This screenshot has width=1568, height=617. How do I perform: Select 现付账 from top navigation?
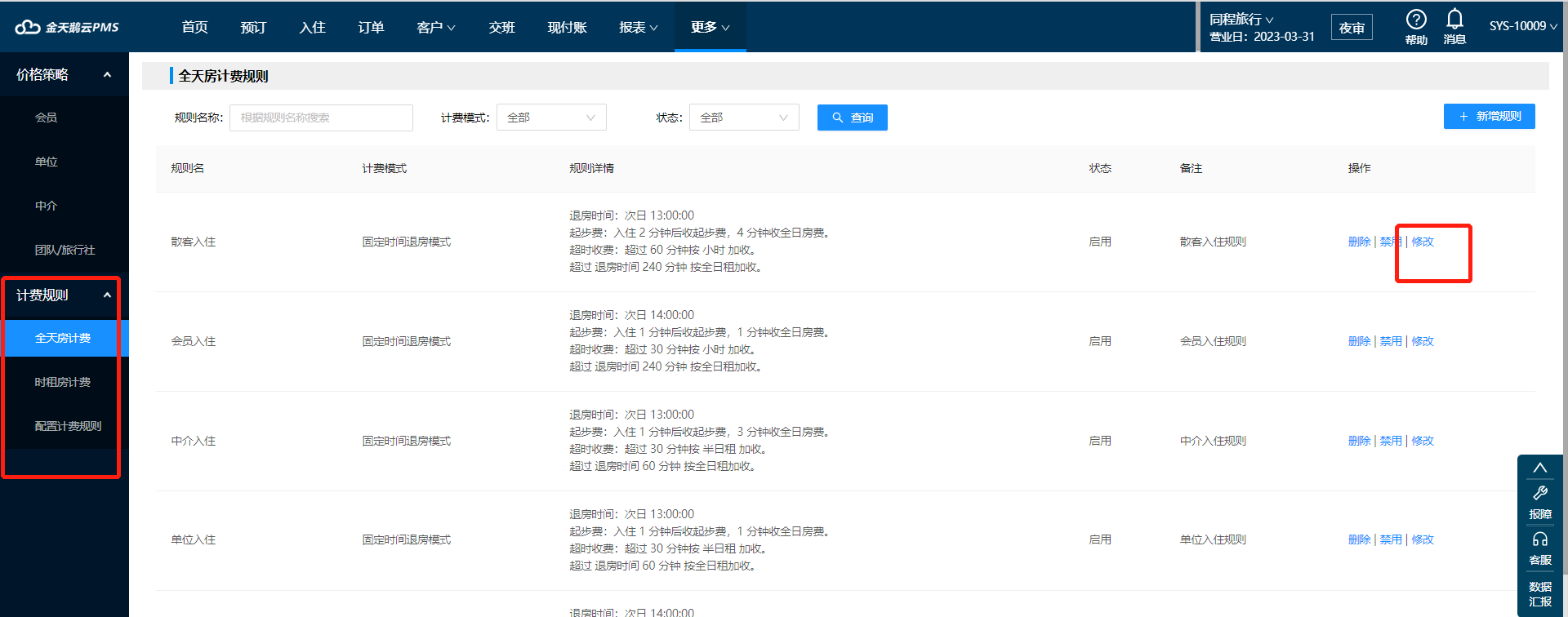click(567, 27)
